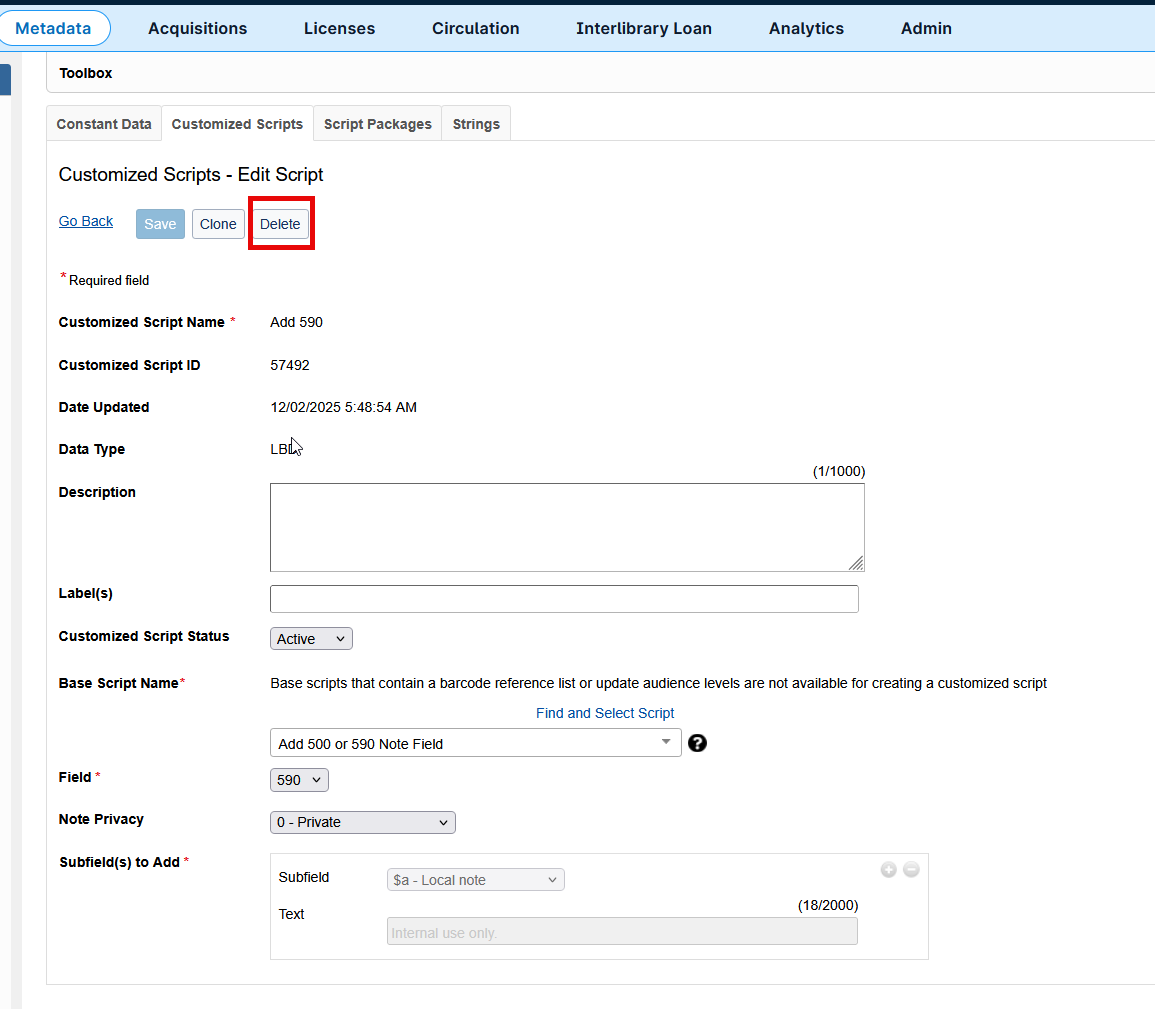Click the Delete button
Viewport: 1155px width, 1009px height.
(280, 224)
